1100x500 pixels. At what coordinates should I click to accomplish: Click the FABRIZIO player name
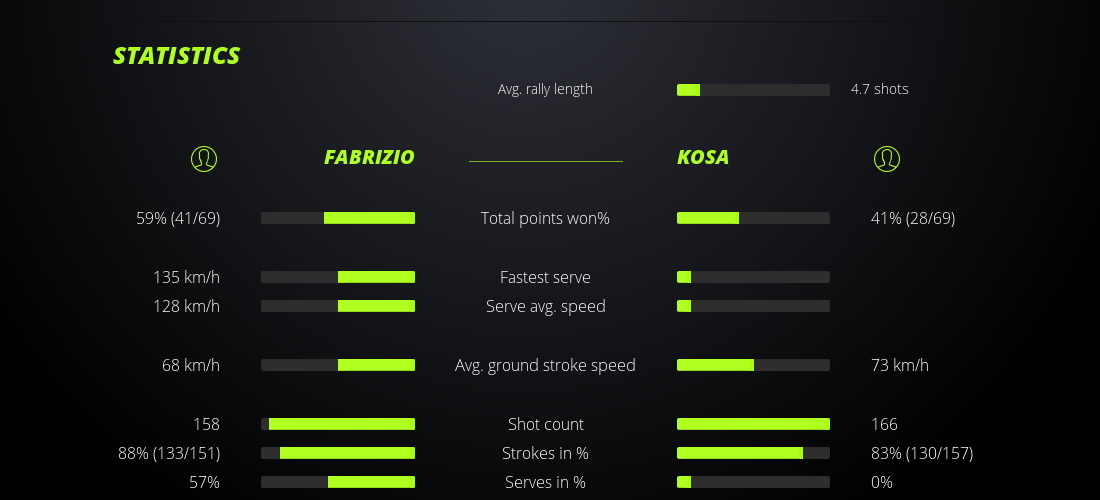click(369, 157)
